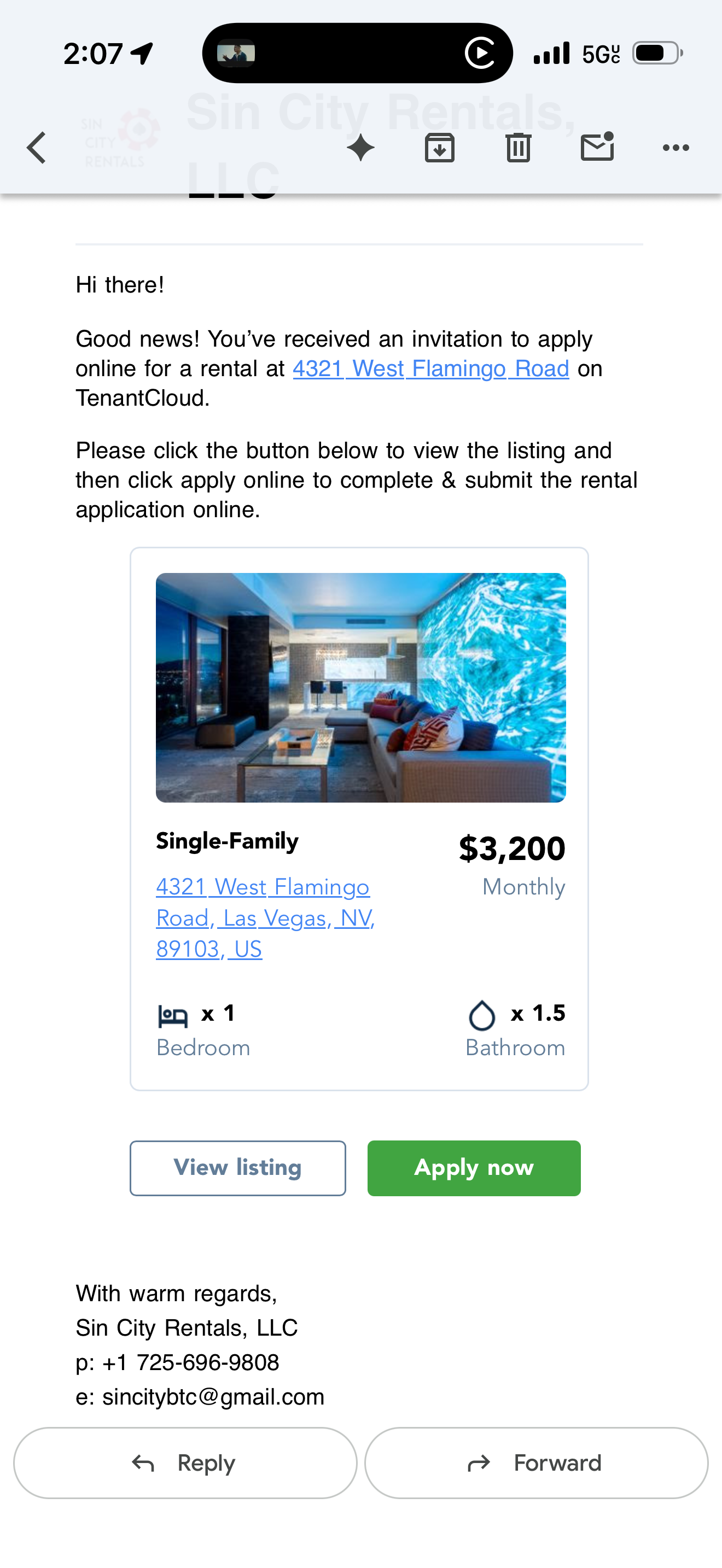Tap the Dynamic Island video thumbnail
Screen dimensions: 722x1568
pyautogui.click(x=236, y=54)
